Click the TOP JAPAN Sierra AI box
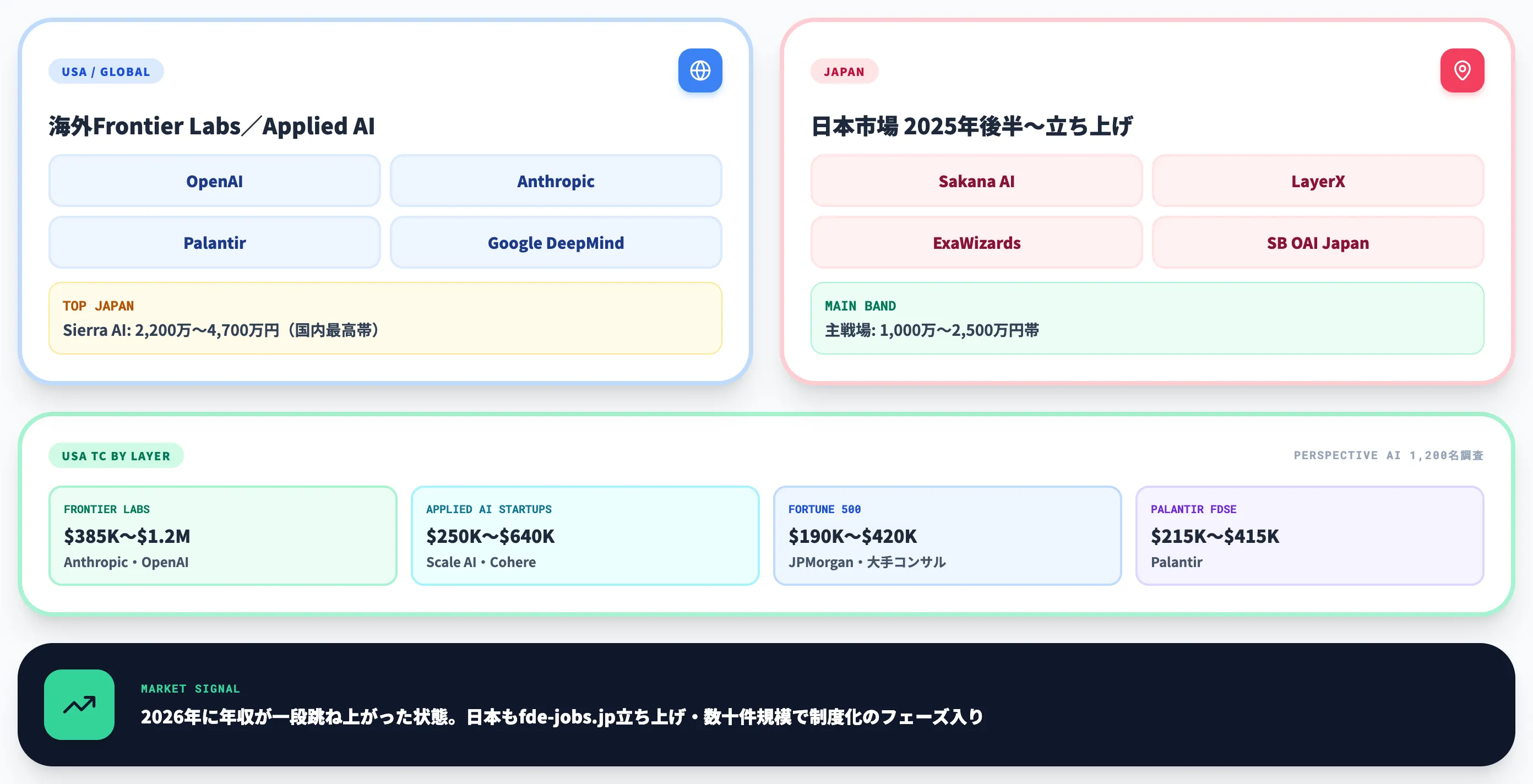The image size is (1533, 784). click(x=385, y=318)
